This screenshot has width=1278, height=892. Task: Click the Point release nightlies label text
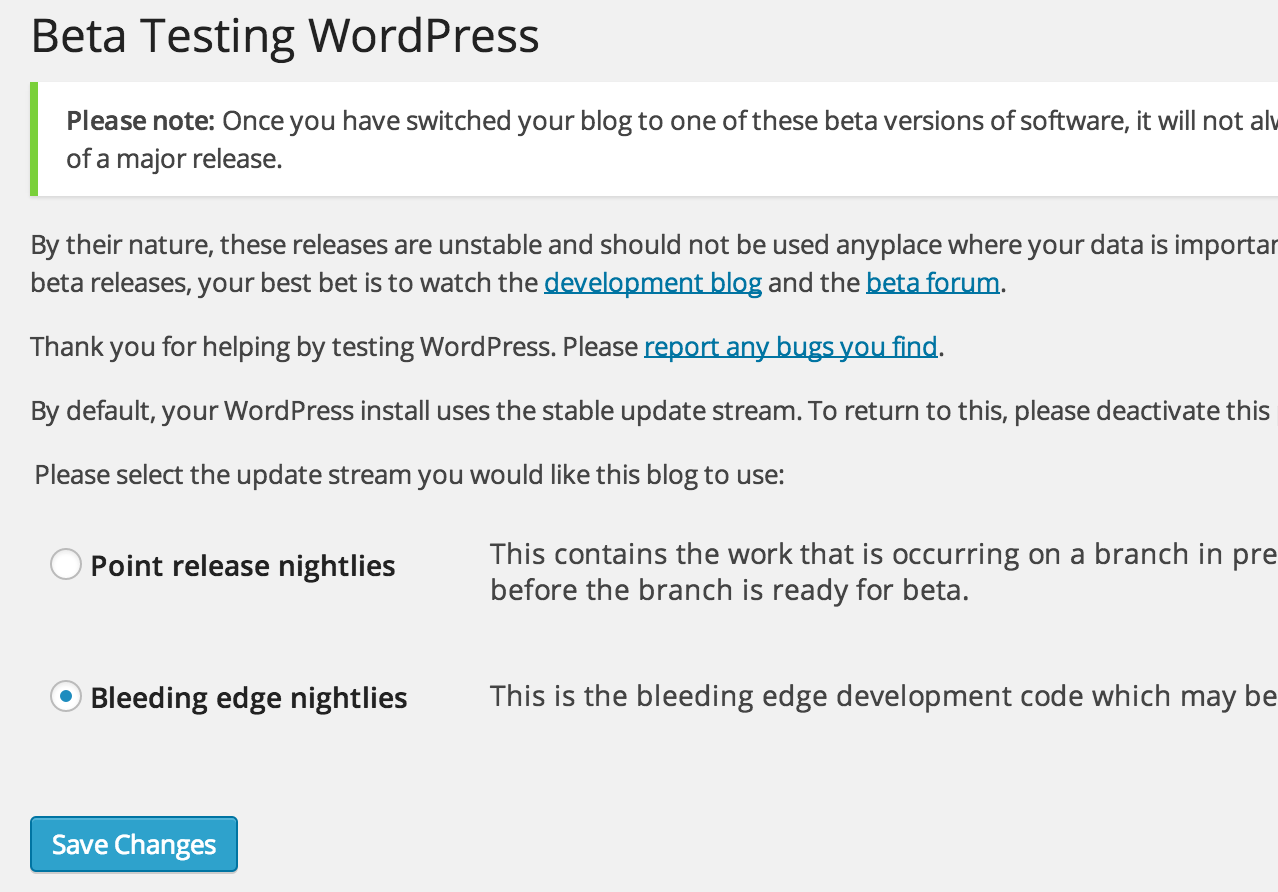pos(243,566)
